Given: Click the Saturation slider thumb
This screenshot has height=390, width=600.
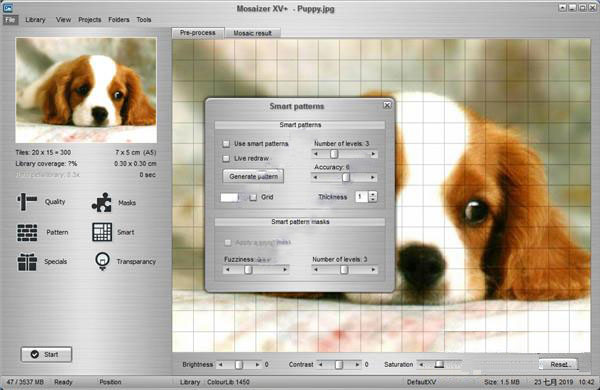Looking at the screenshot, I should (x=439, y=365).
